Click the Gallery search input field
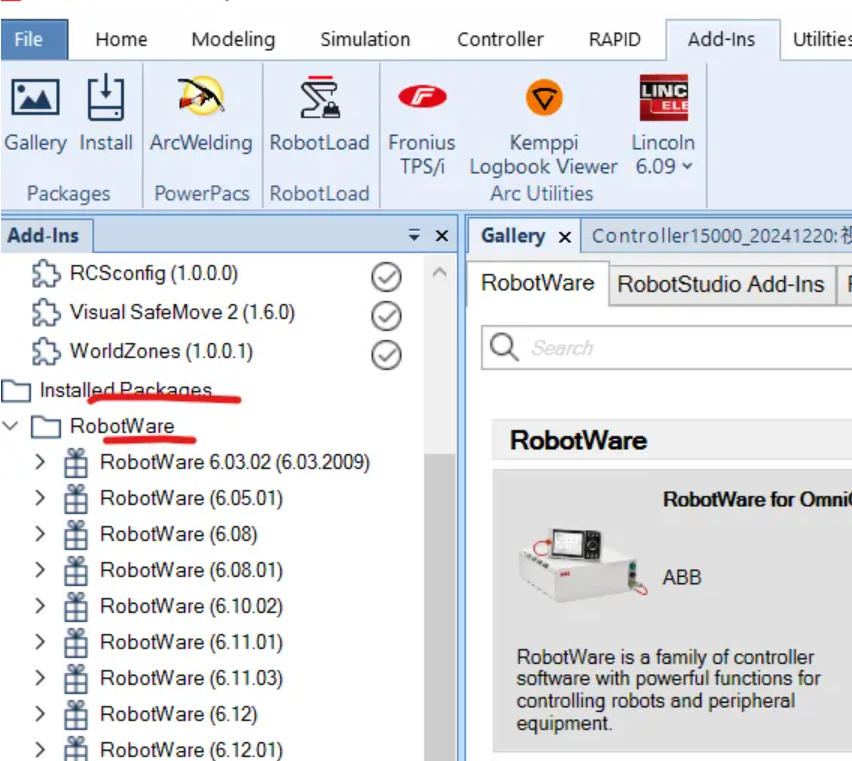The width and height of the screenshot is (852, 761). tap(680, 348)
